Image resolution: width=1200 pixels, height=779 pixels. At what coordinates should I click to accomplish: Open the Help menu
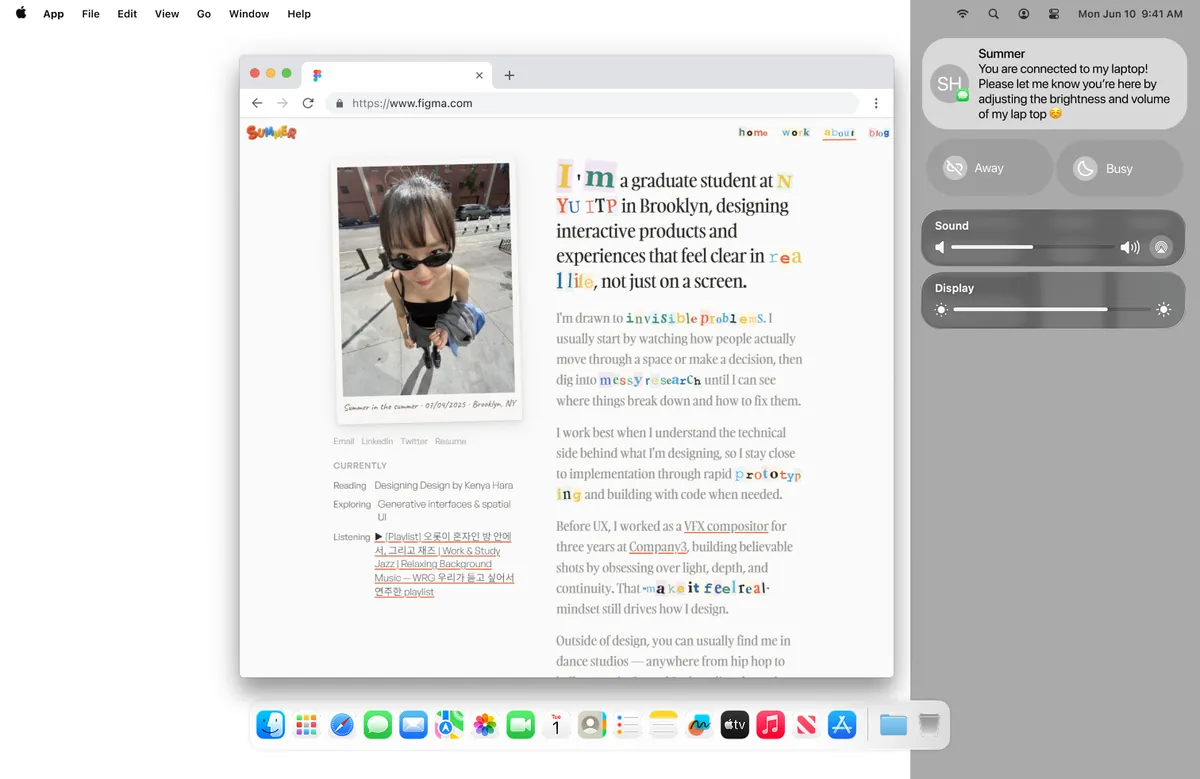[x=299, y=14]
